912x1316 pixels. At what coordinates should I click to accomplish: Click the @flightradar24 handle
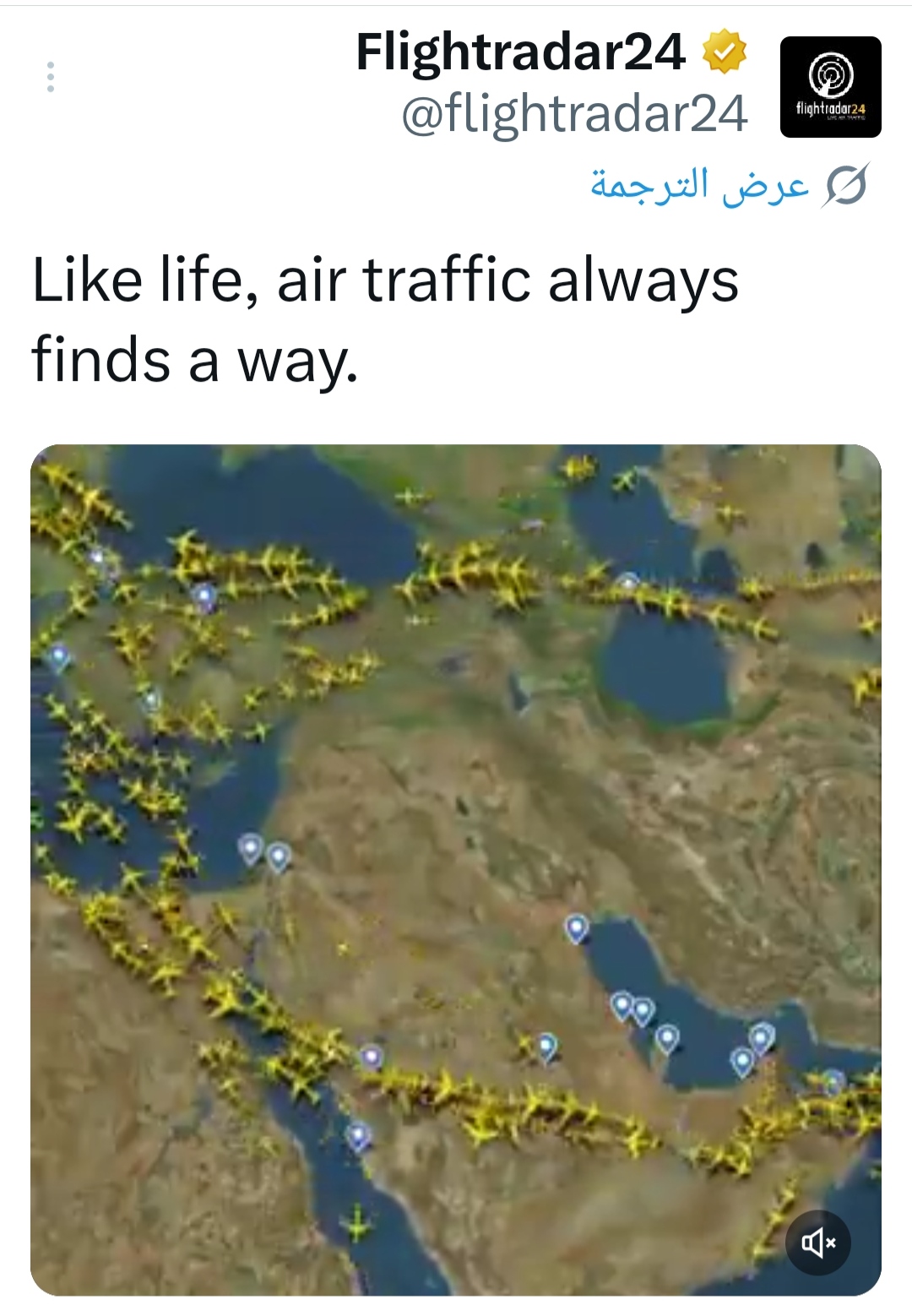pos(574,113)
